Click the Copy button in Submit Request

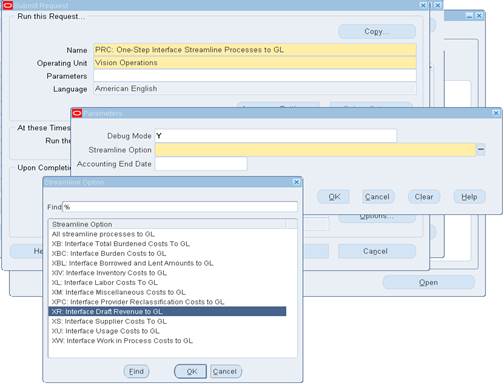click(x=377, y=31)
